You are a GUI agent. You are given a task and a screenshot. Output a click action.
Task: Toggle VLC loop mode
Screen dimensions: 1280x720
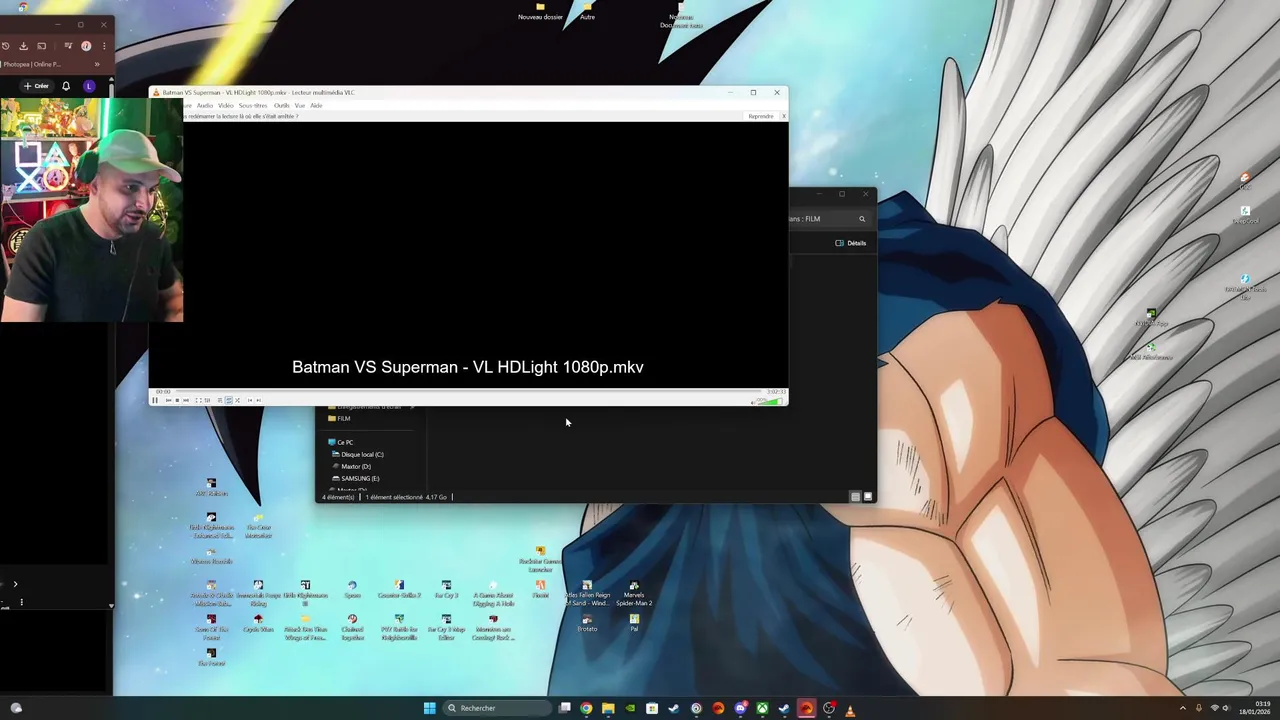pyautogui.click(x=229, y=400)
